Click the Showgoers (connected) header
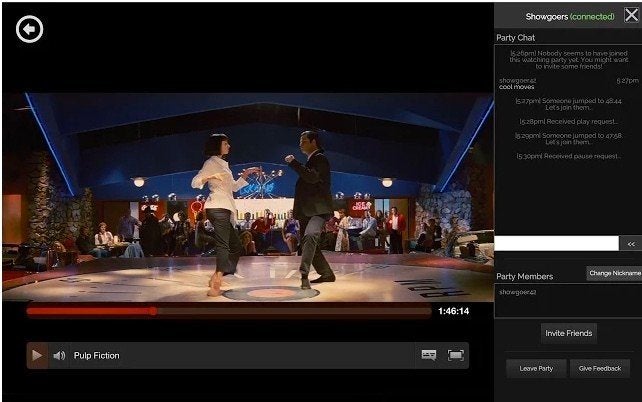The height and width of the screenshot is (402, 642). click(570, 16)
